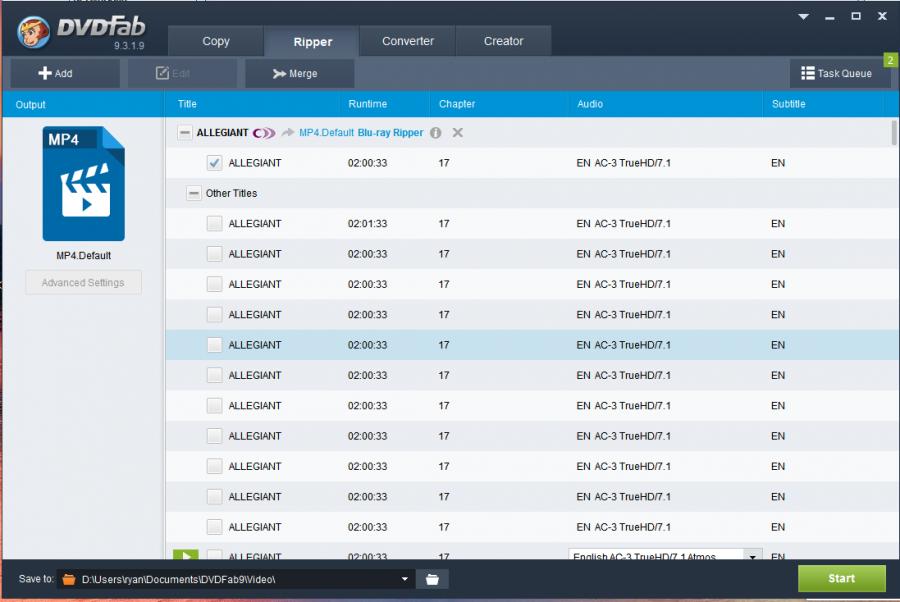Click chapter count 17 in the checked row
900x602 pixels.
tap(444, 163)
